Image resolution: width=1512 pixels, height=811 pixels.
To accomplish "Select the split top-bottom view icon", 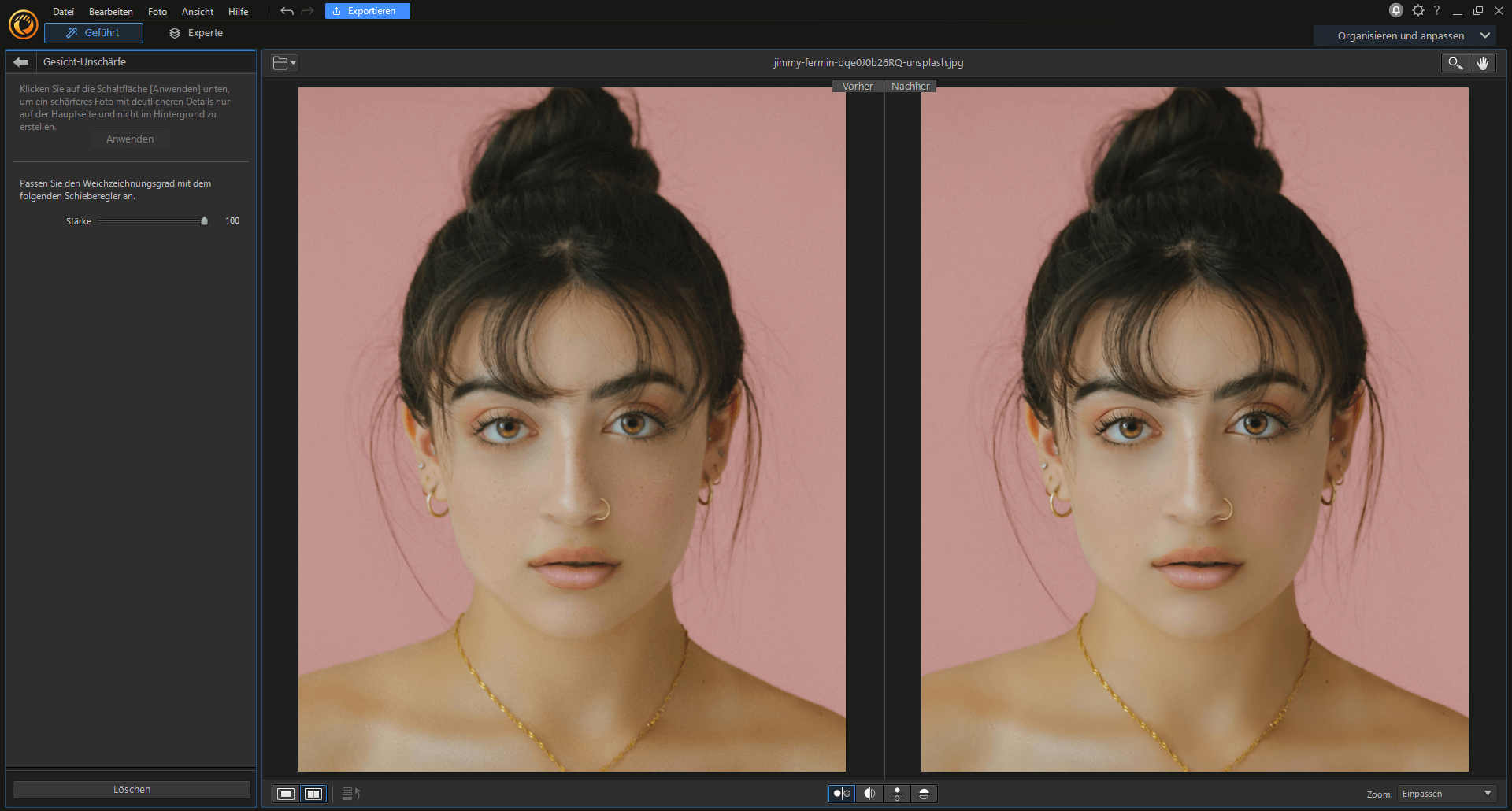I will (x=924, y=794).
